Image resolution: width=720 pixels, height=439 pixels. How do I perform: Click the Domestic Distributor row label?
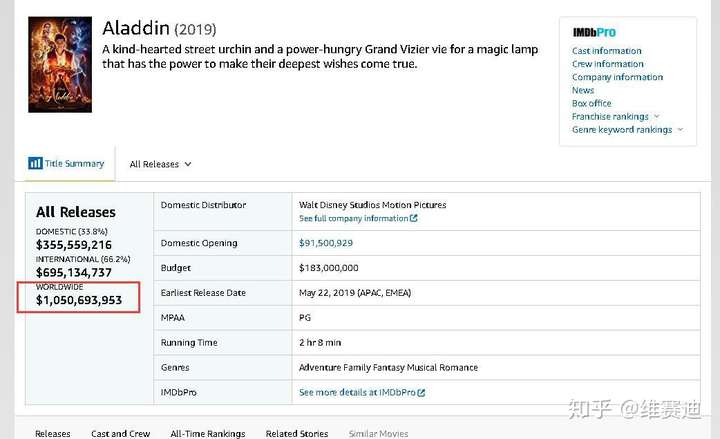(x=203, y=205)
